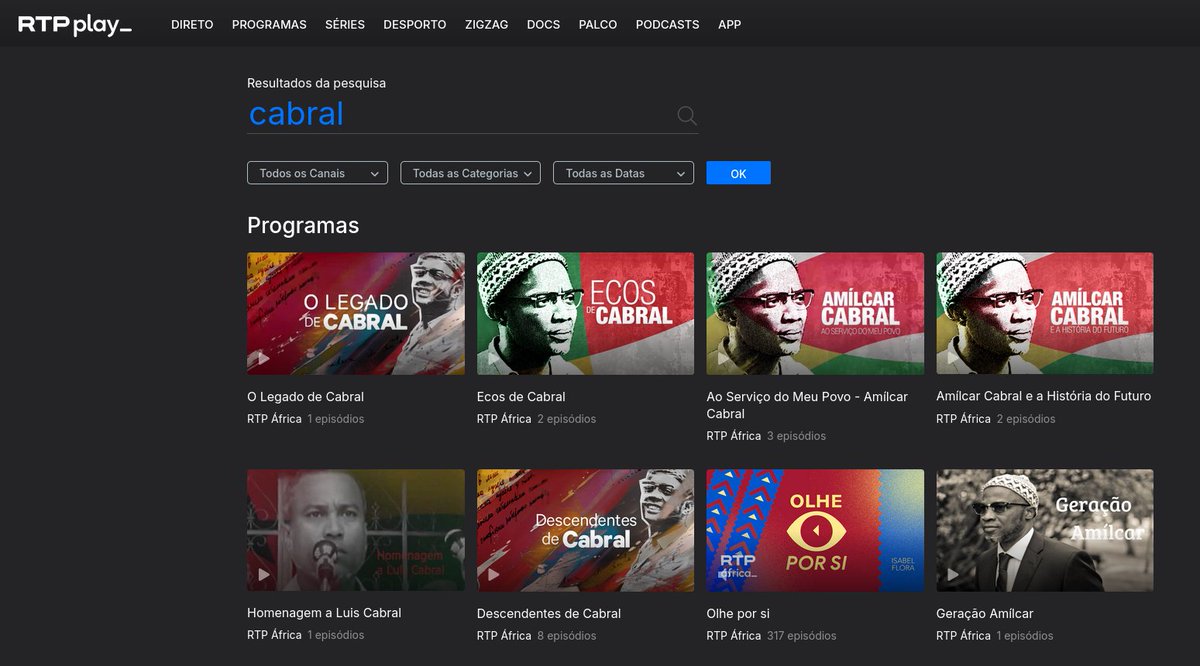Open the APP menu item

pos(730,24)
